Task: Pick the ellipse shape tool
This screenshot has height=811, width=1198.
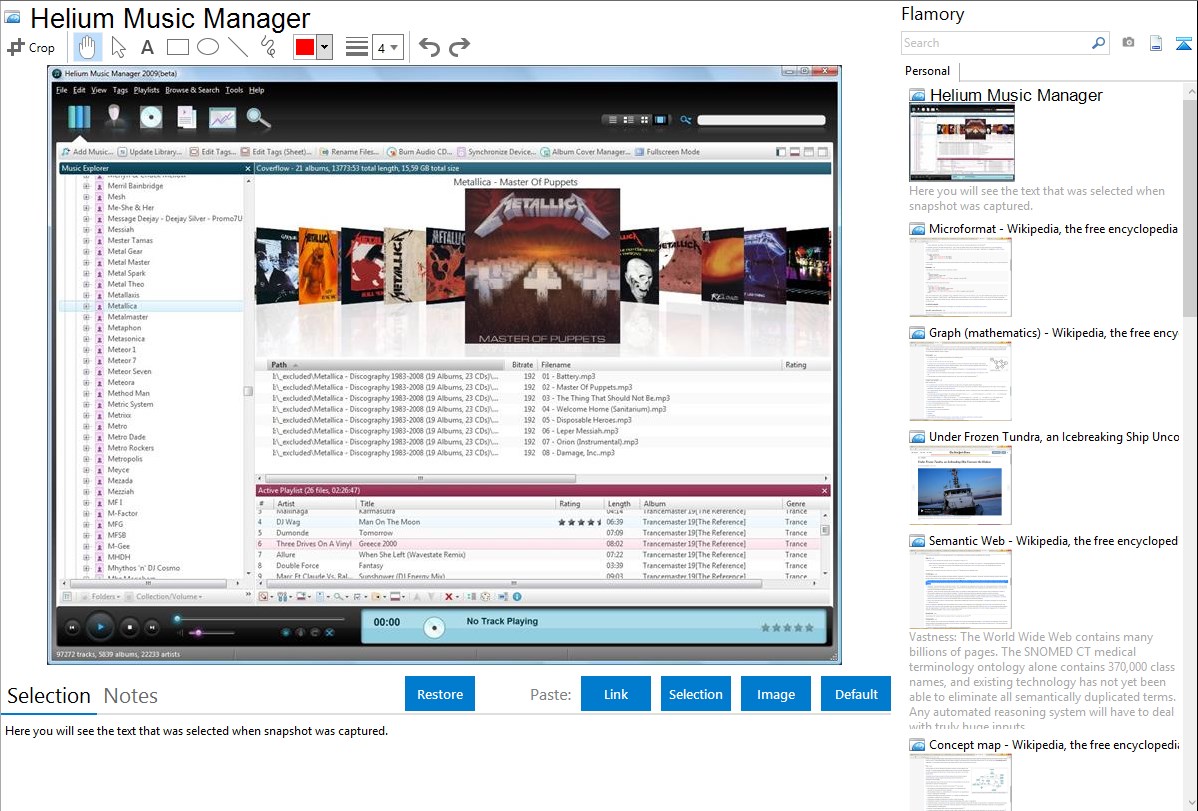Action: [207, 47]
